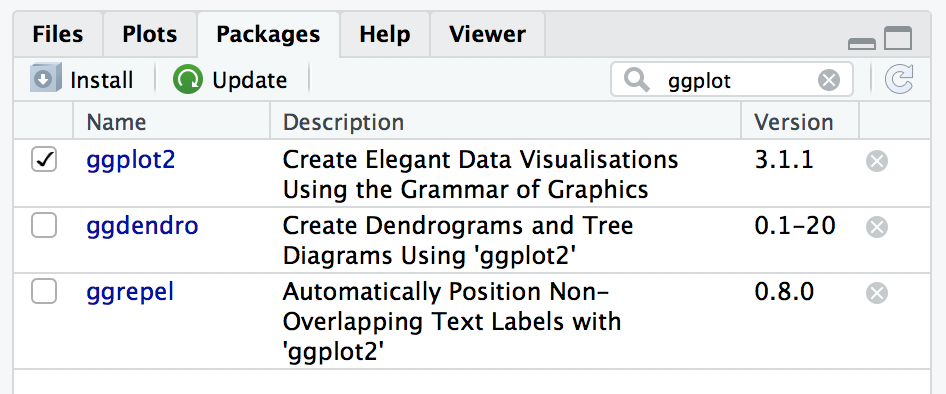
Task: Open the ggplot2 package link
Action: pyautogui.click(x=131, y=160)
